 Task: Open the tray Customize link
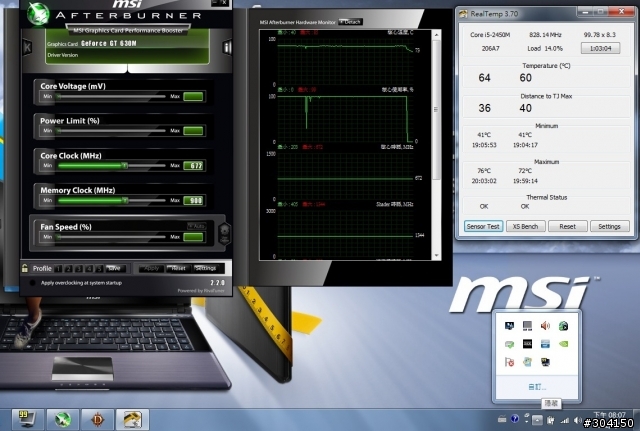(x=537, y=387)
